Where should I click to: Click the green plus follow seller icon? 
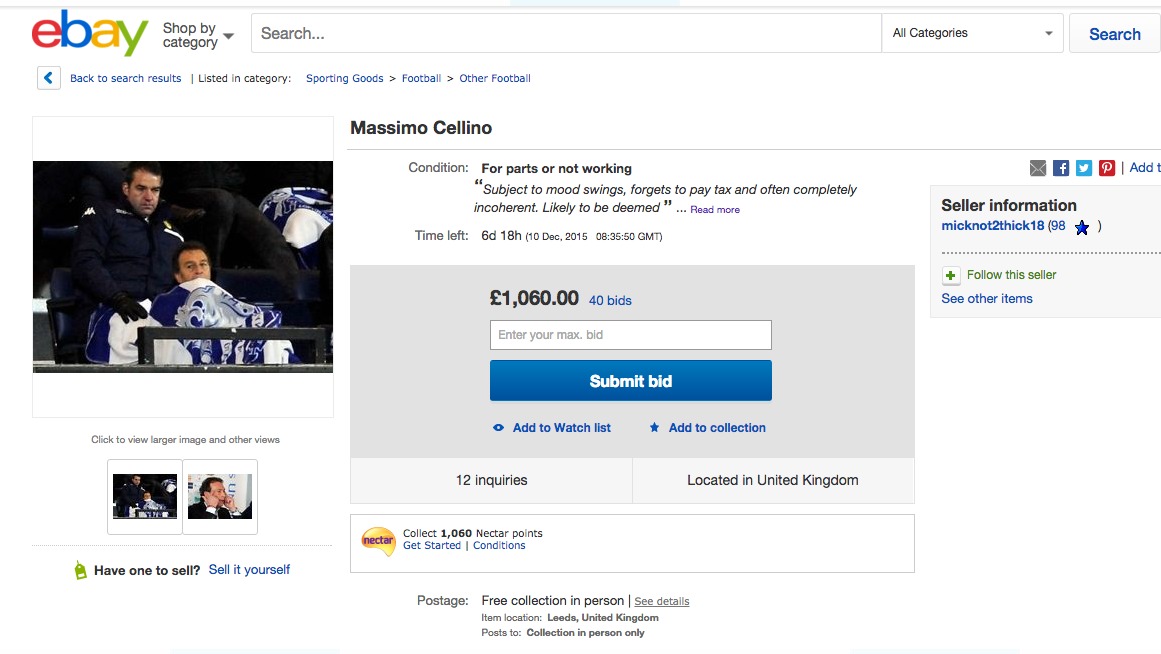(951, 275)
